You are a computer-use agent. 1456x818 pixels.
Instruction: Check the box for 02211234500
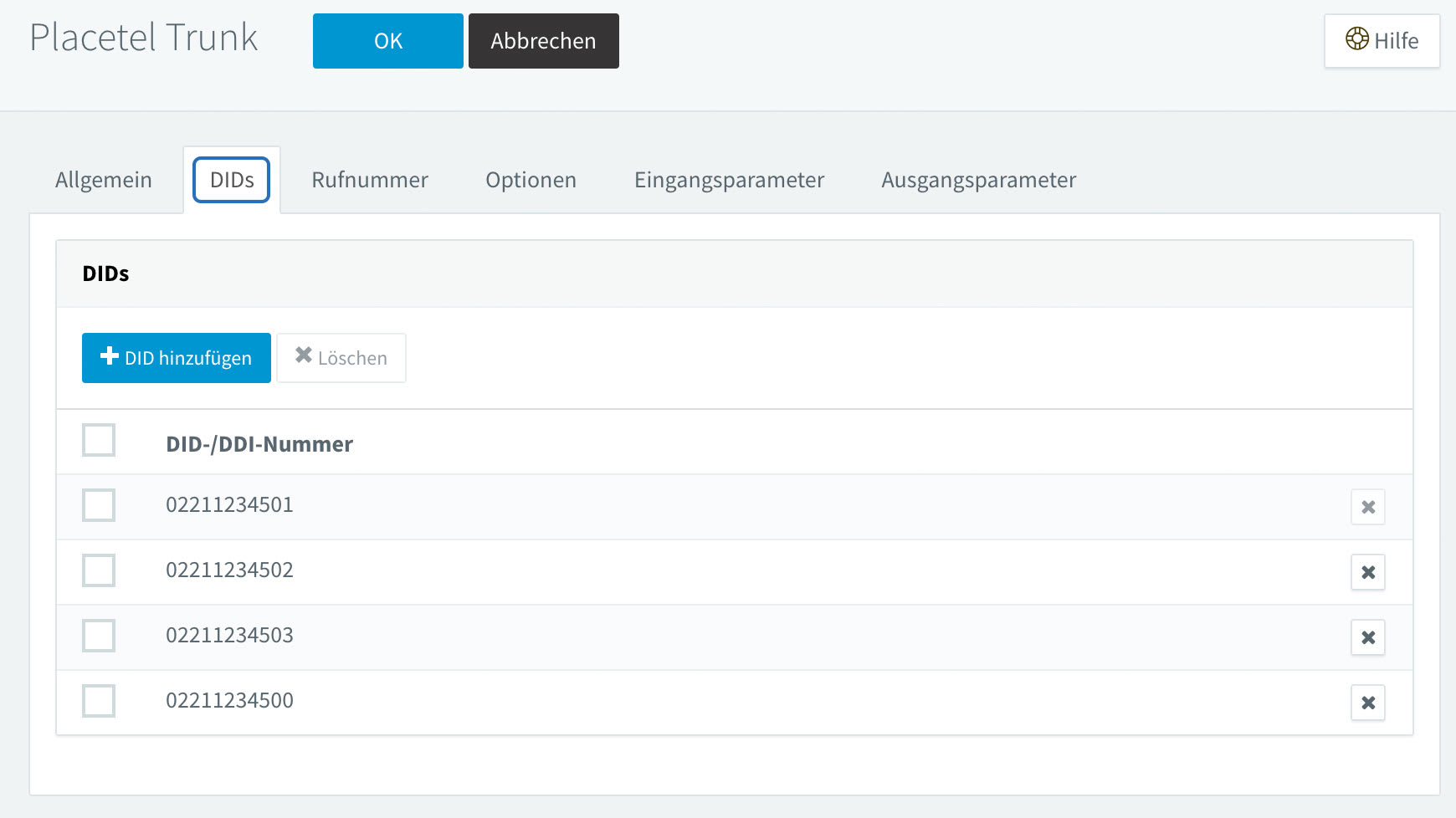pos(99,701)
